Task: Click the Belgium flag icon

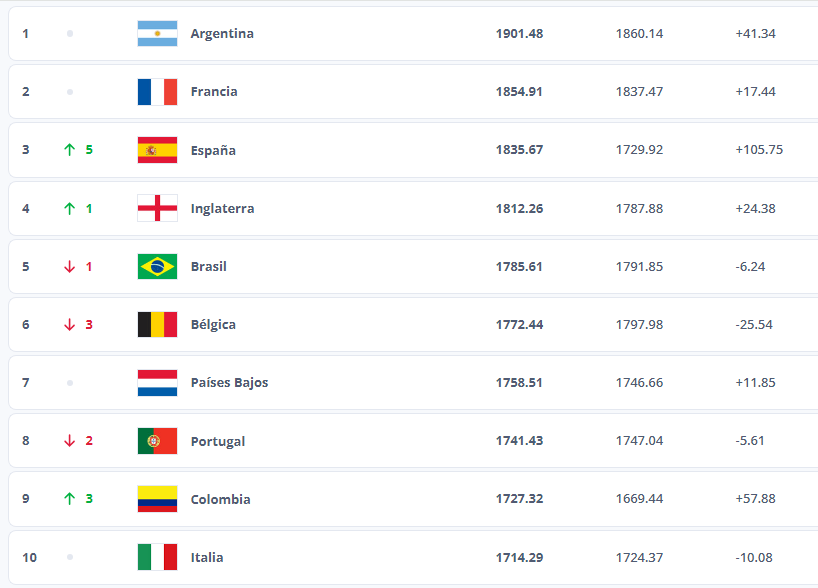Action: pyautogui.click(x=157, y=325)
